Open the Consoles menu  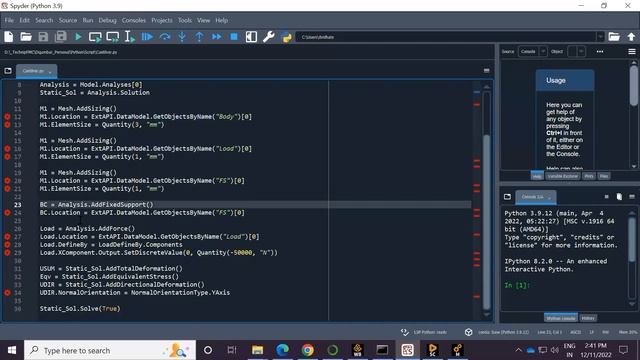pos(133,20)
